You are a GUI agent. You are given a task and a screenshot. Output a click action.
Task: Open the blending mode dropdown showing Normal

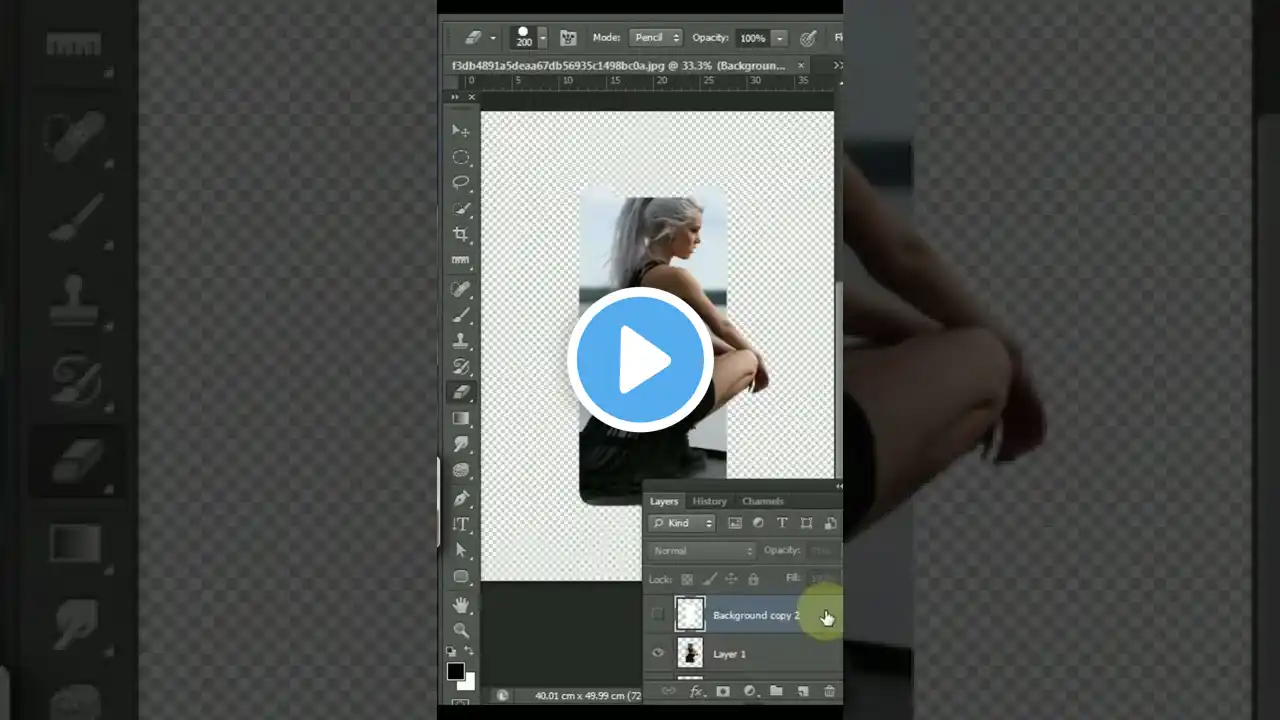point(700,550)
